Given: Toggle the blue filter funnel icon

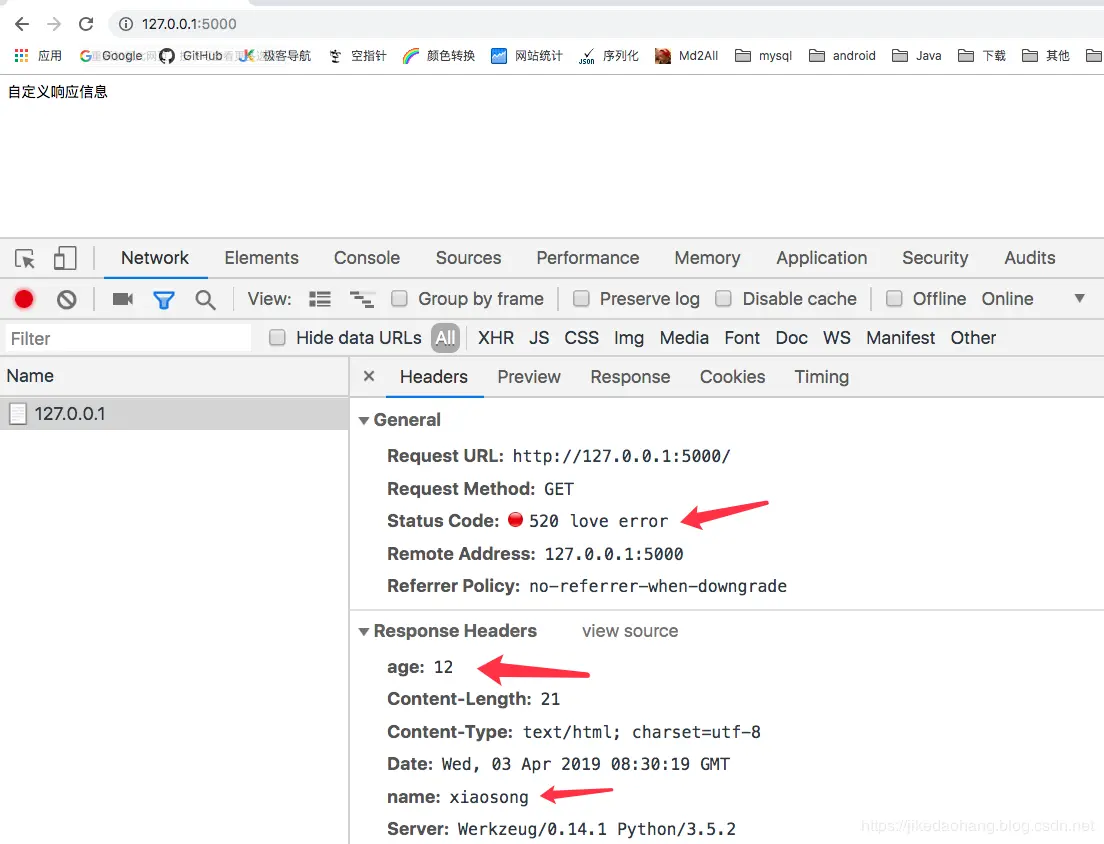Looking at the screenshot, I should (164, 300).
